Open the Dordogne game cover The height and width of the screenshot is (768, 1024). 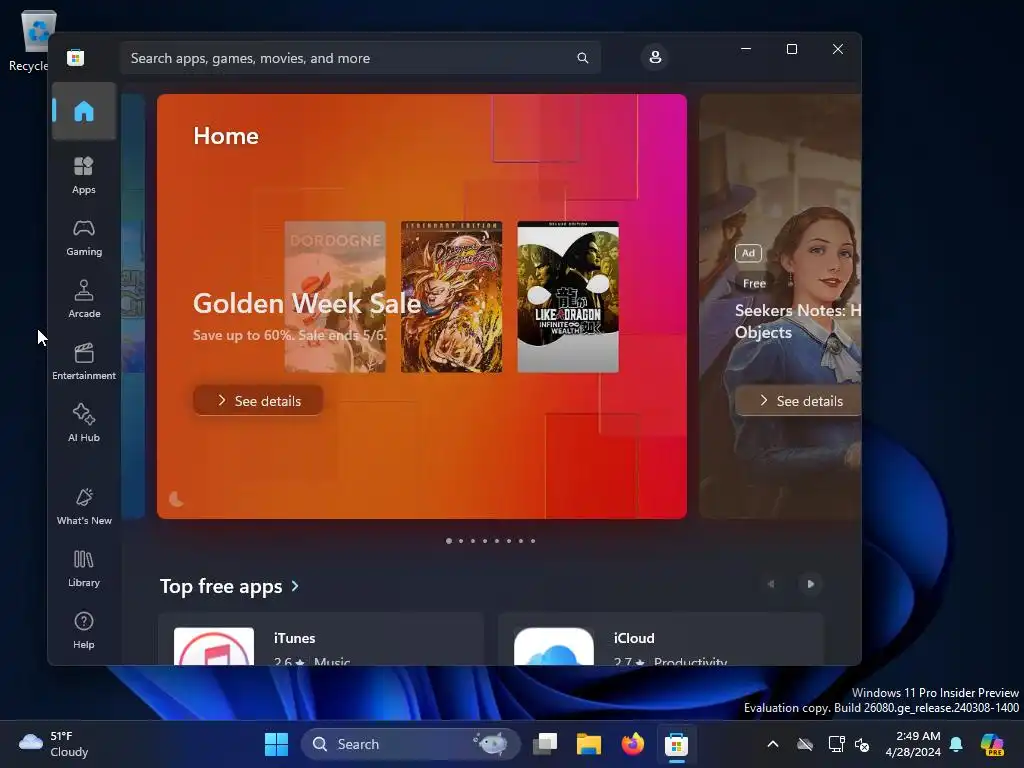335,297
